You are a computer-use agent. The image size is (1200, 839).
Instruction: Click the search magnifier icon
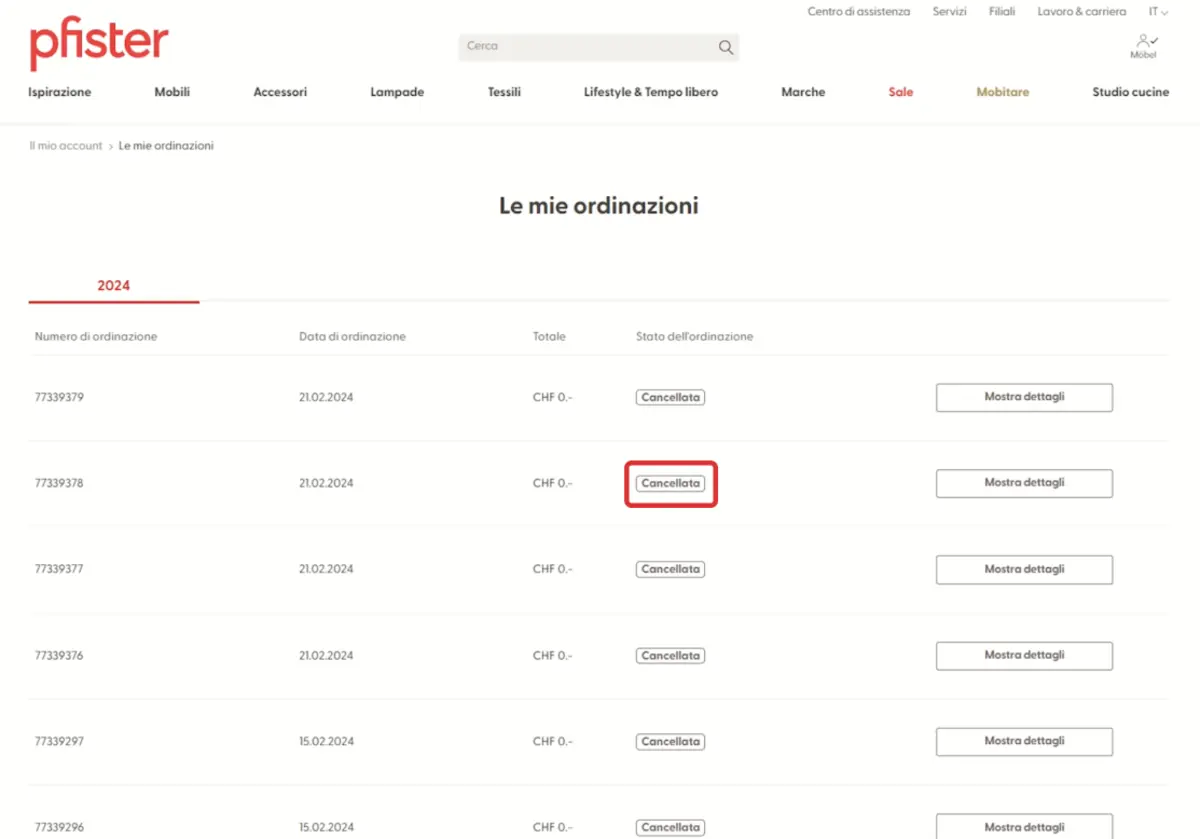point(725,47)
